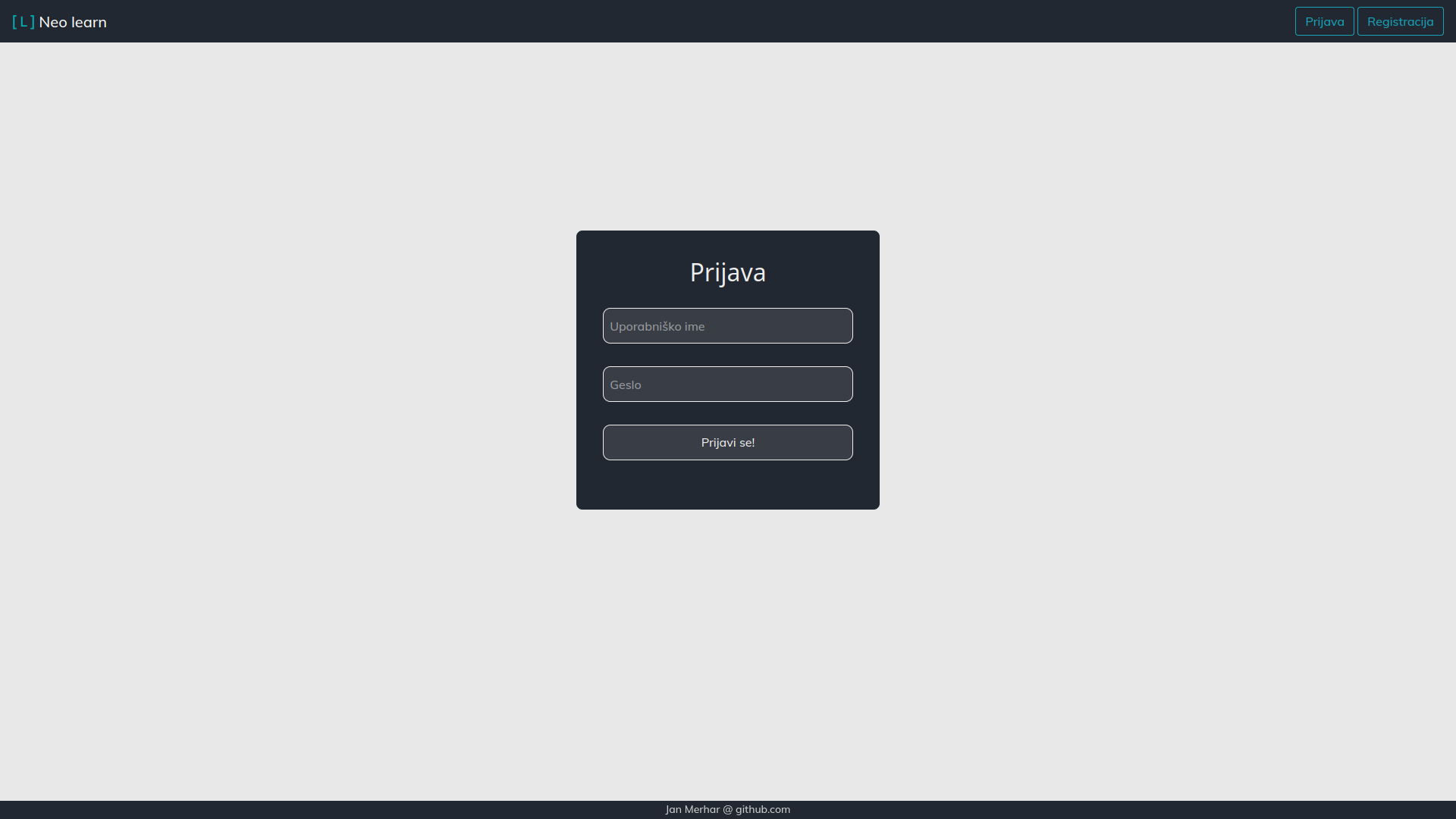Screen dimensions: 1456x819
Task: Click the Jan Merhar @ github.com footer link
Action: click(x=727, y=809)
